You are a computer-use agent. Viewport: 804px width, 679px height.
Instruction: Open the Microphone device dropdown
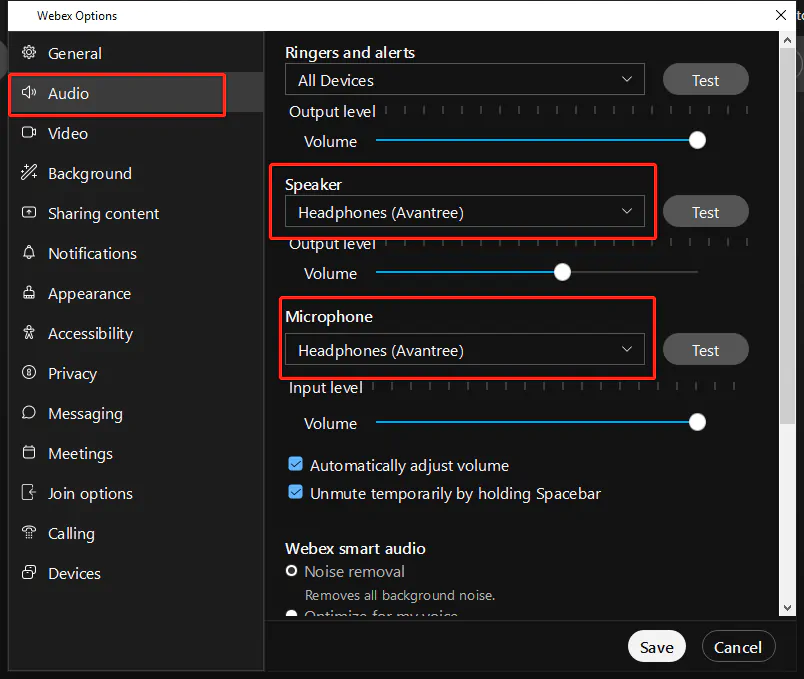464,350
